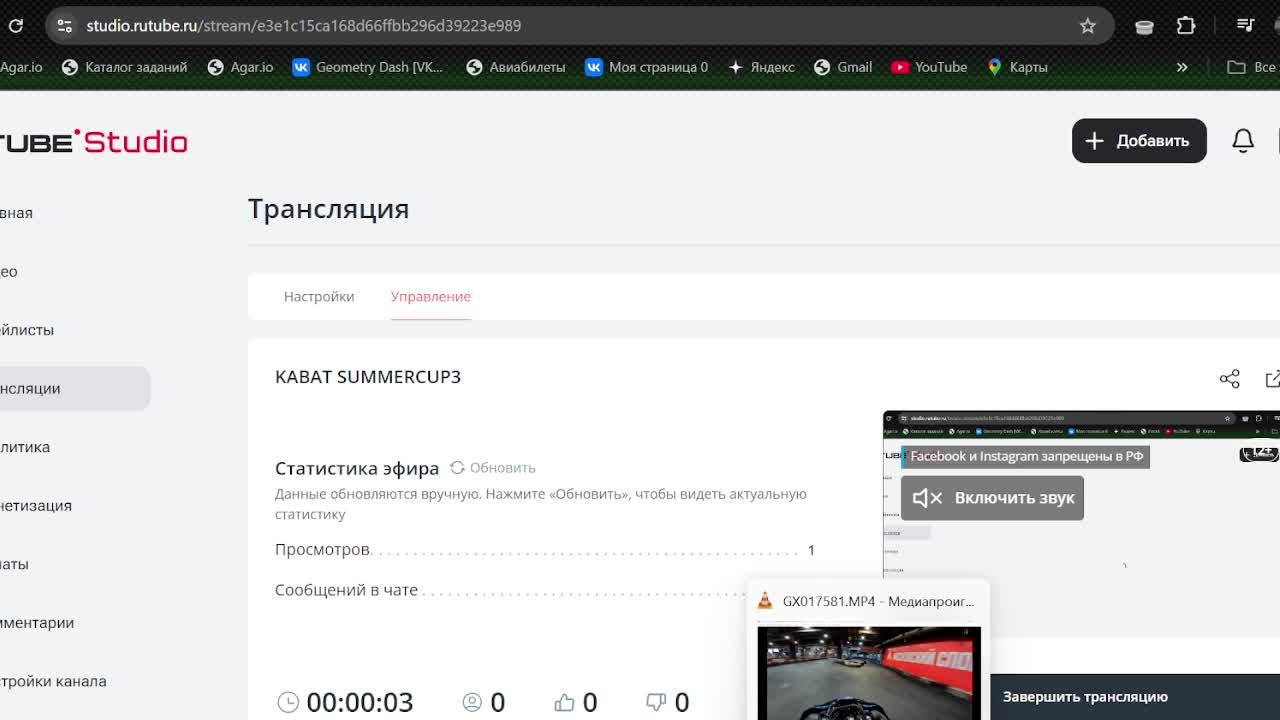
Task: Click the Rutube Studio logo
Action: pos(94,141)
